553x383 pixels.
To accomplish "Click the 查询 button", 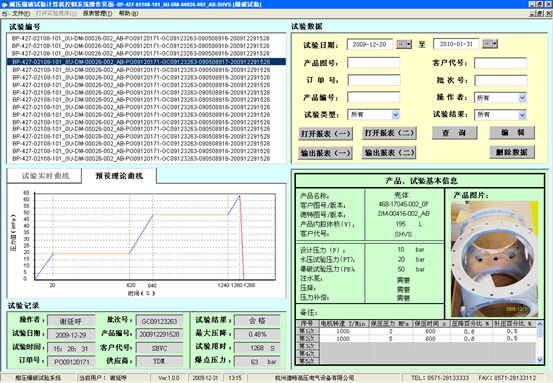I will (454, 133).
